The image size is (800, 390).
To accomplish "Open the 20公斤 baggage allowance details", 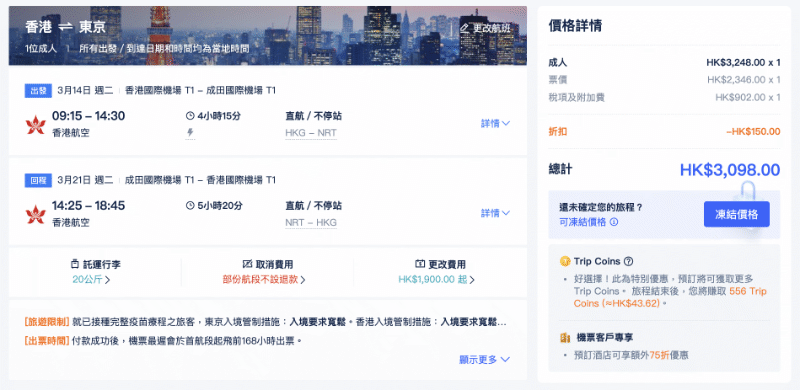I will click(91, 279).
